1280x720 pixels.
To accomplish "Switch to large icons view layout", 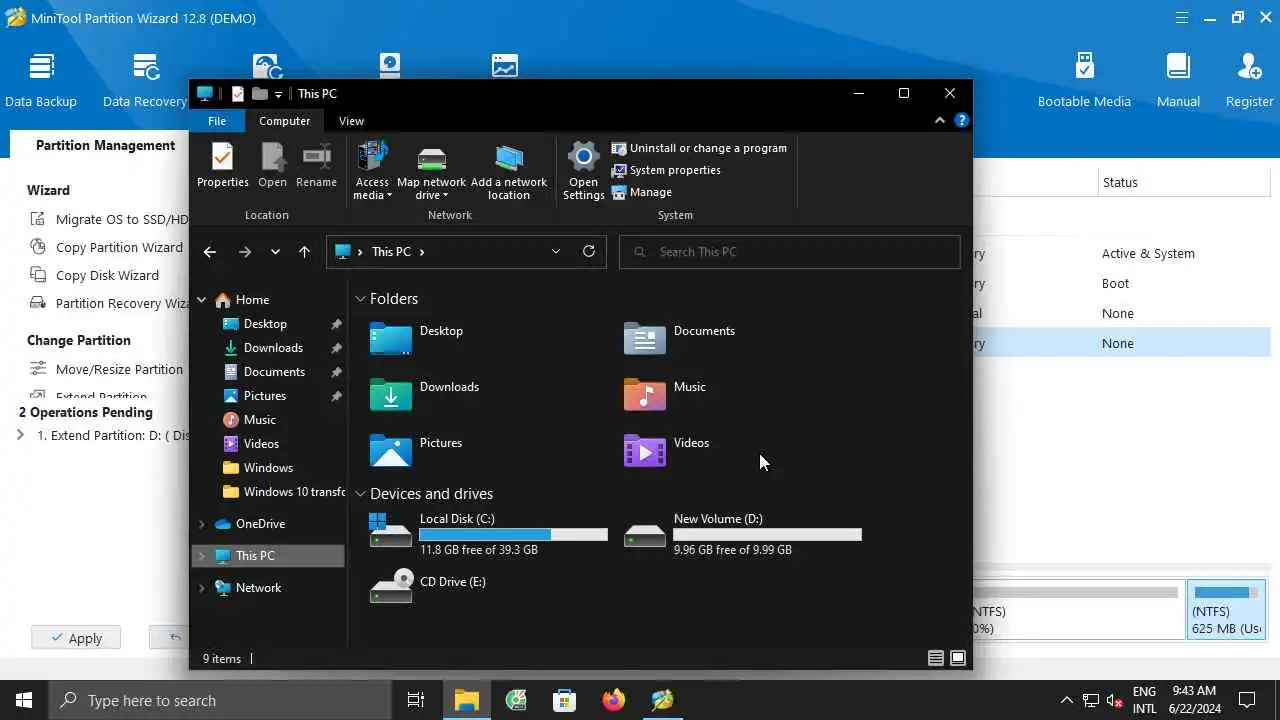I will tap(958, 658).
